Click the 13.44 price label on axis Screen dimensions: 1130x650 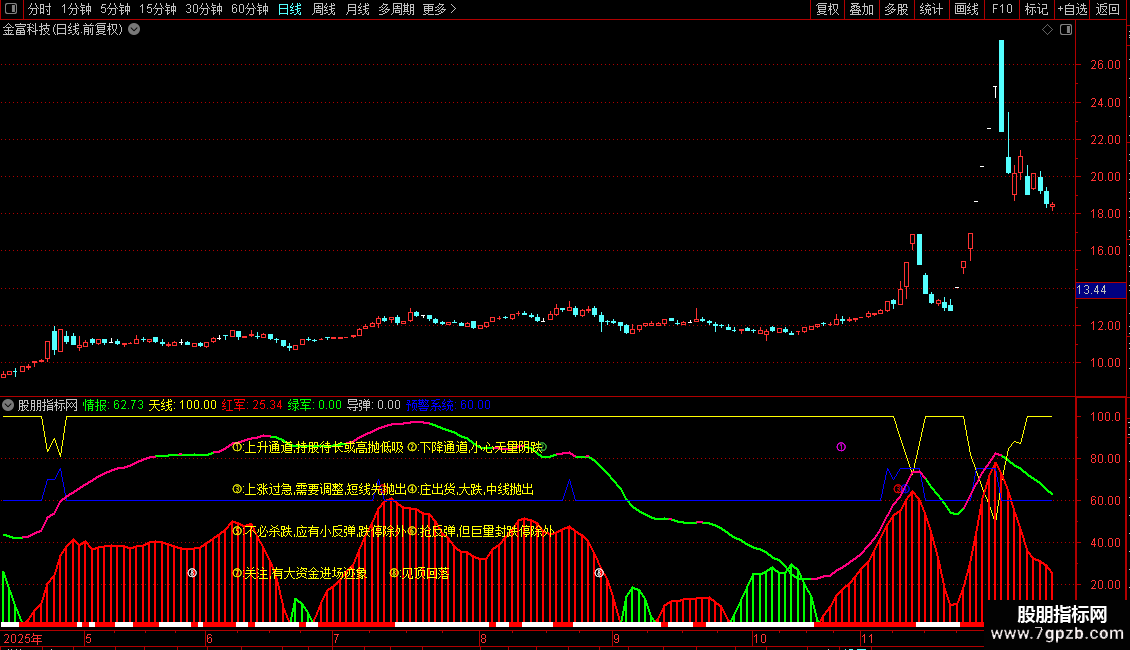click(1100, 290)
